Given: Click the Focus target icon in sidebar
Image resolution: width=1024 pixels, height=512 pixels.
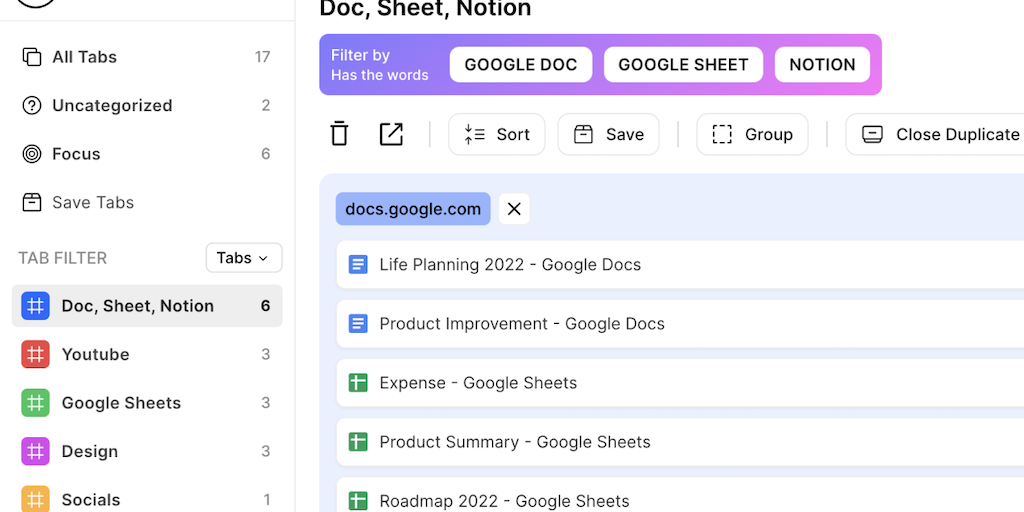Looking at the screenshot, I should point(32,154).
